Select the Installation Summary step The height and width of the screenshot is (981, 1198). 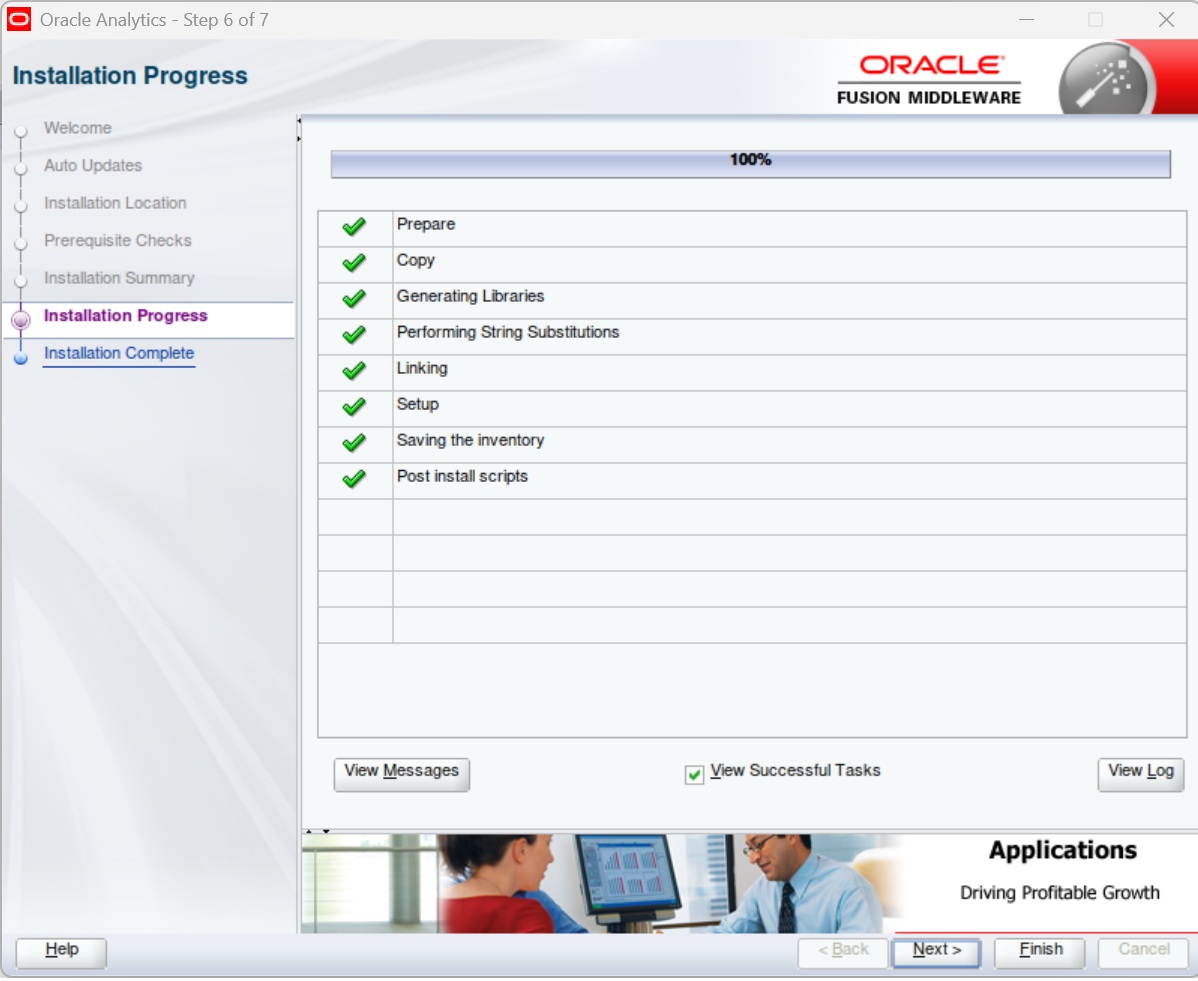point(119,278)
